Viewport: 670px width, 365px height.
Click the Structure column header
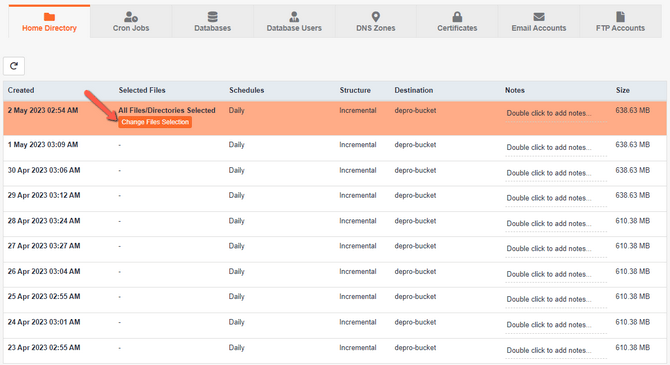(355, 90)
